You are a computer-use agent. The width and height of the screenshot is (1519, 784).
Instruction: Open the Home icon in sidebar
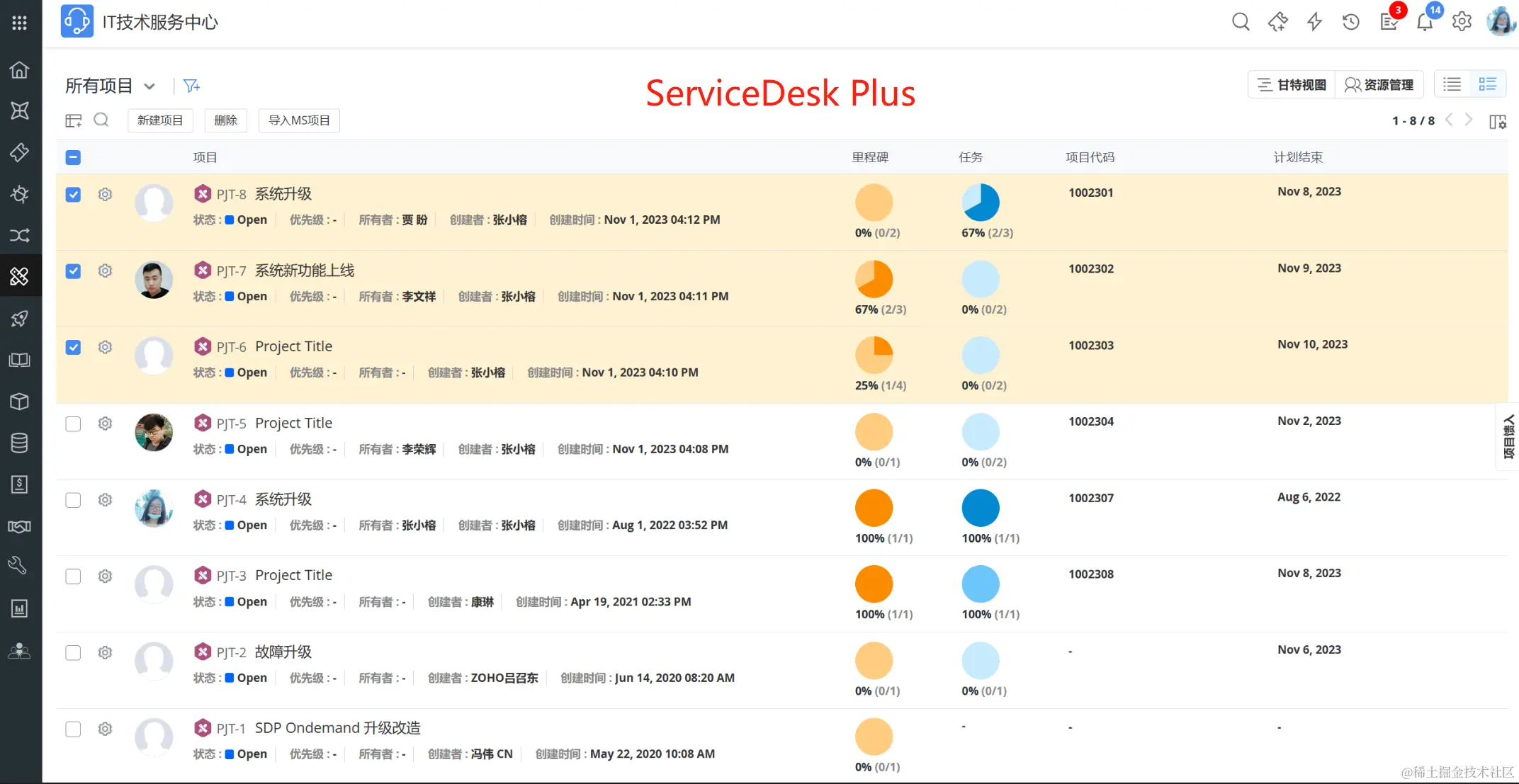point(19,69)
